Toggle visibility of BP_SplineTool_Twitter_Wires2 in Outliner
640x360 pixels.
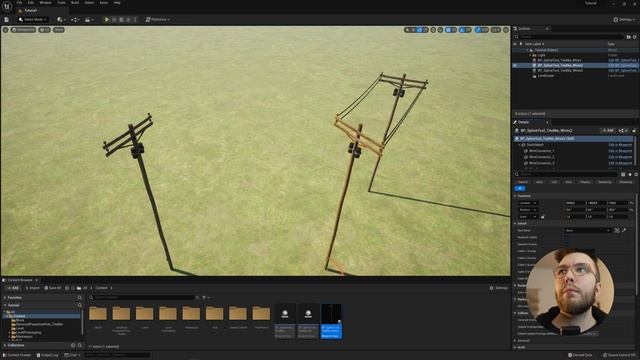[x=515, y=65]
